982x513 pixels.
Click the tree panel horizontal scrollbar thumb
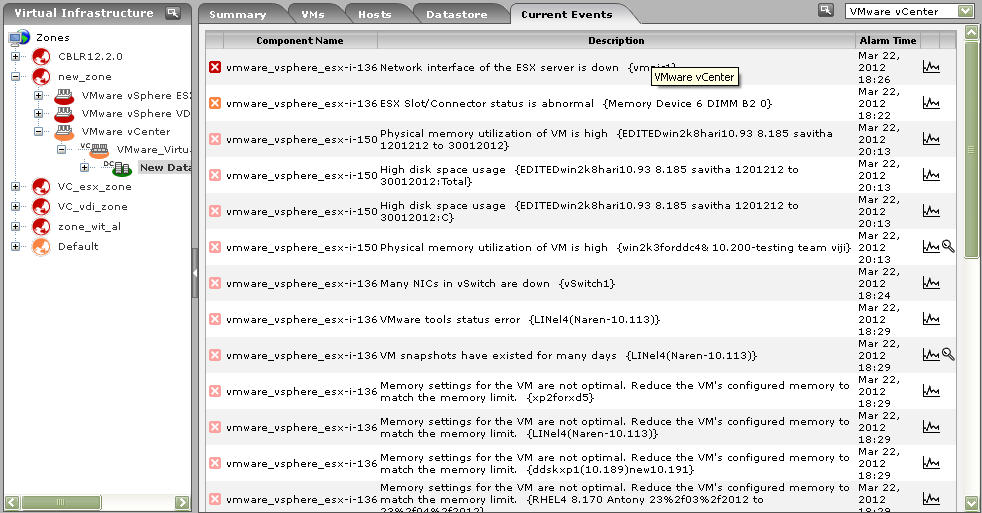pyautogui.click(x=61, y=502)
